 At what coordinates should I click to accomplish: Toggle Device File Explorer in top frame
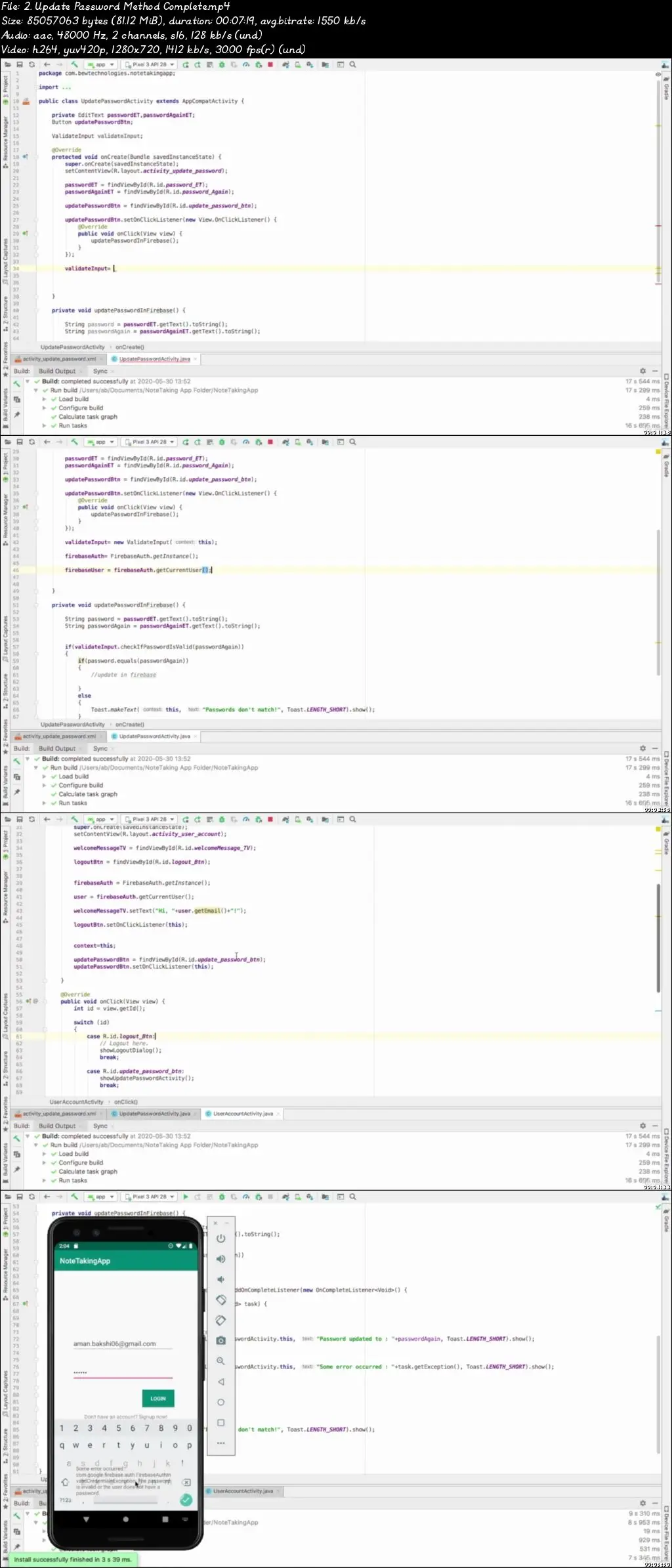click(666, 401)
